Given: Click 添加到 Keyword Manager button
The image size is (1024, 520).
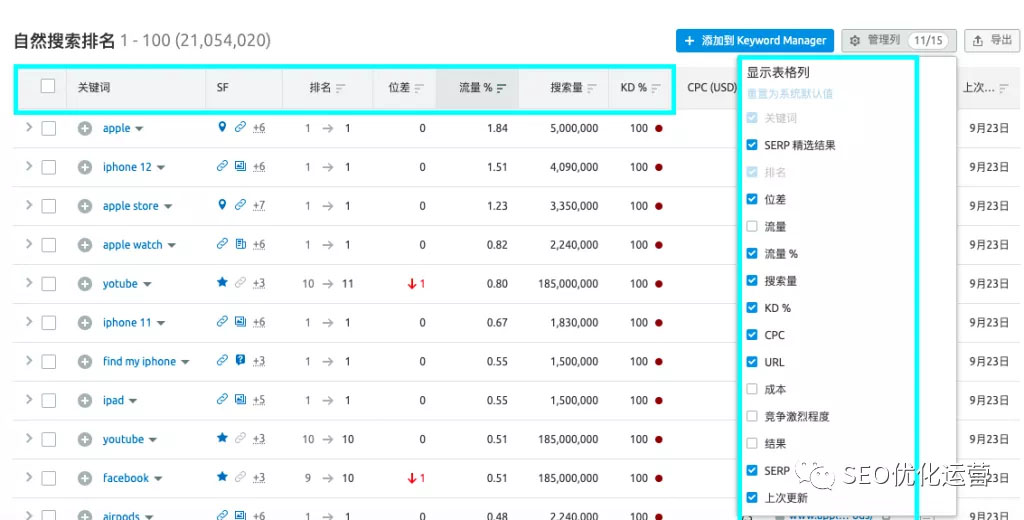Looking at the screenshot, I should pos(755,41).
